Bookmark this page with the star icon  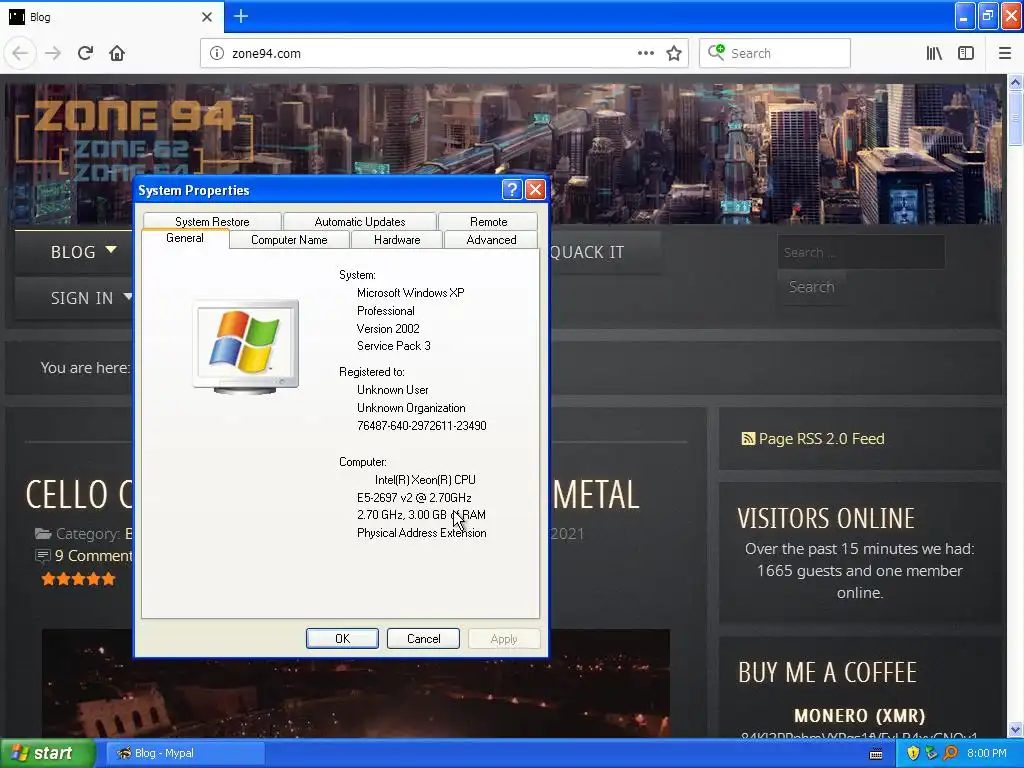click(x=674, y=54)
